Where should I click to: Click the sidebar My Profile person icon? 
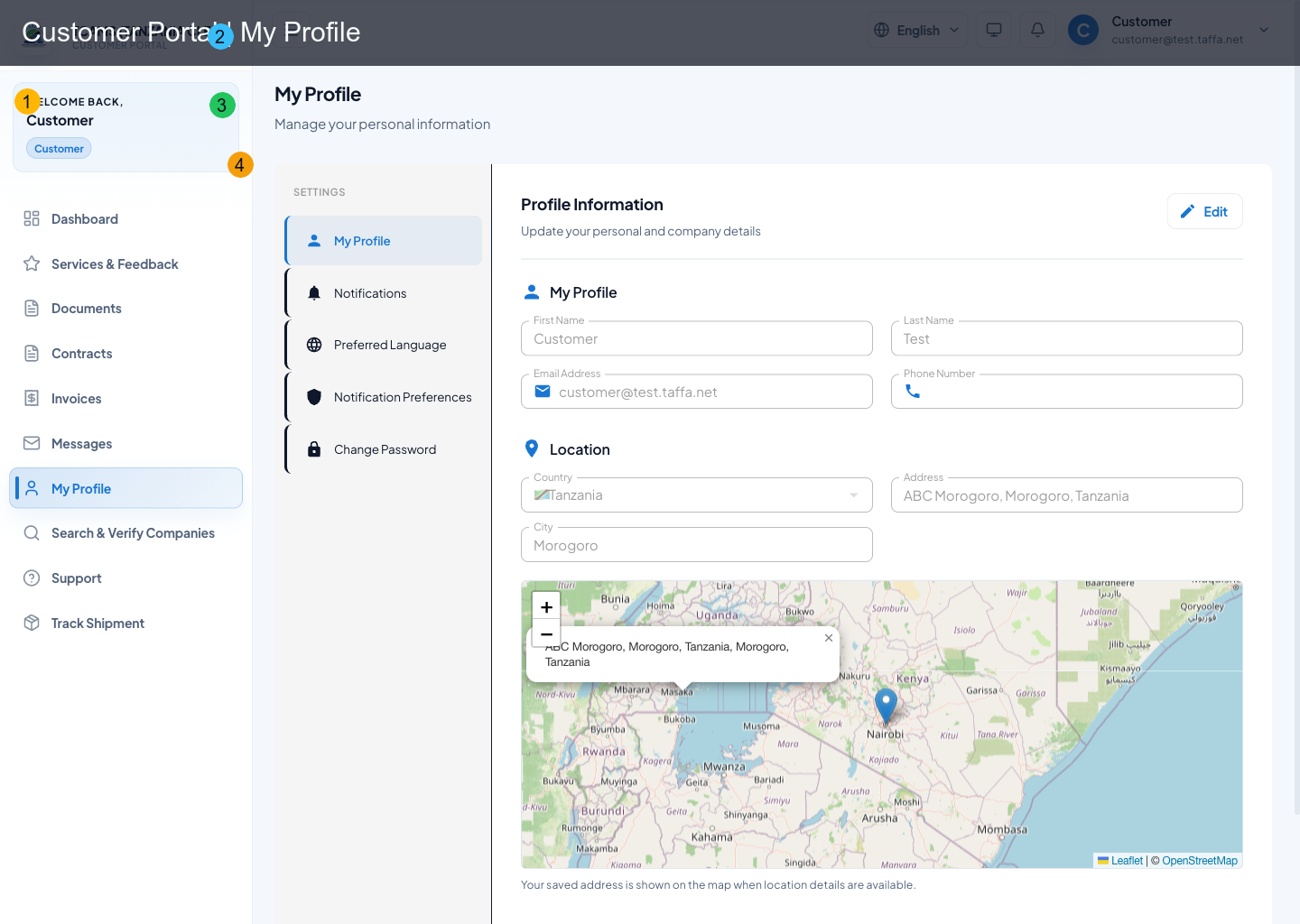click(32, 488)
